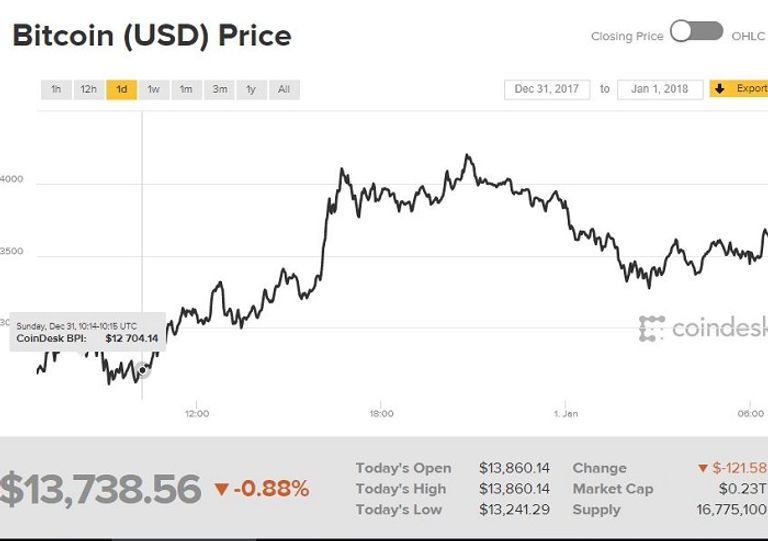Click the Closing Price label

click(x=626, y=36)
